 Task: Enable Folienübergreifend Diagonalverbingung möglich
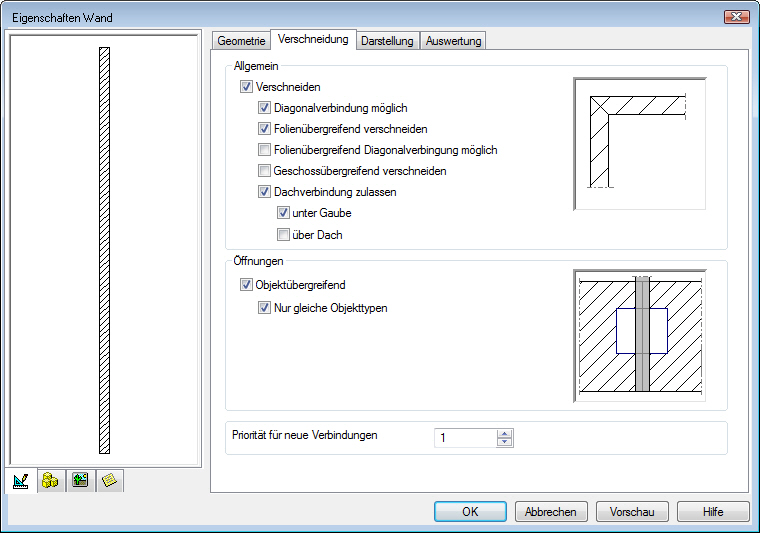point(264,150)
